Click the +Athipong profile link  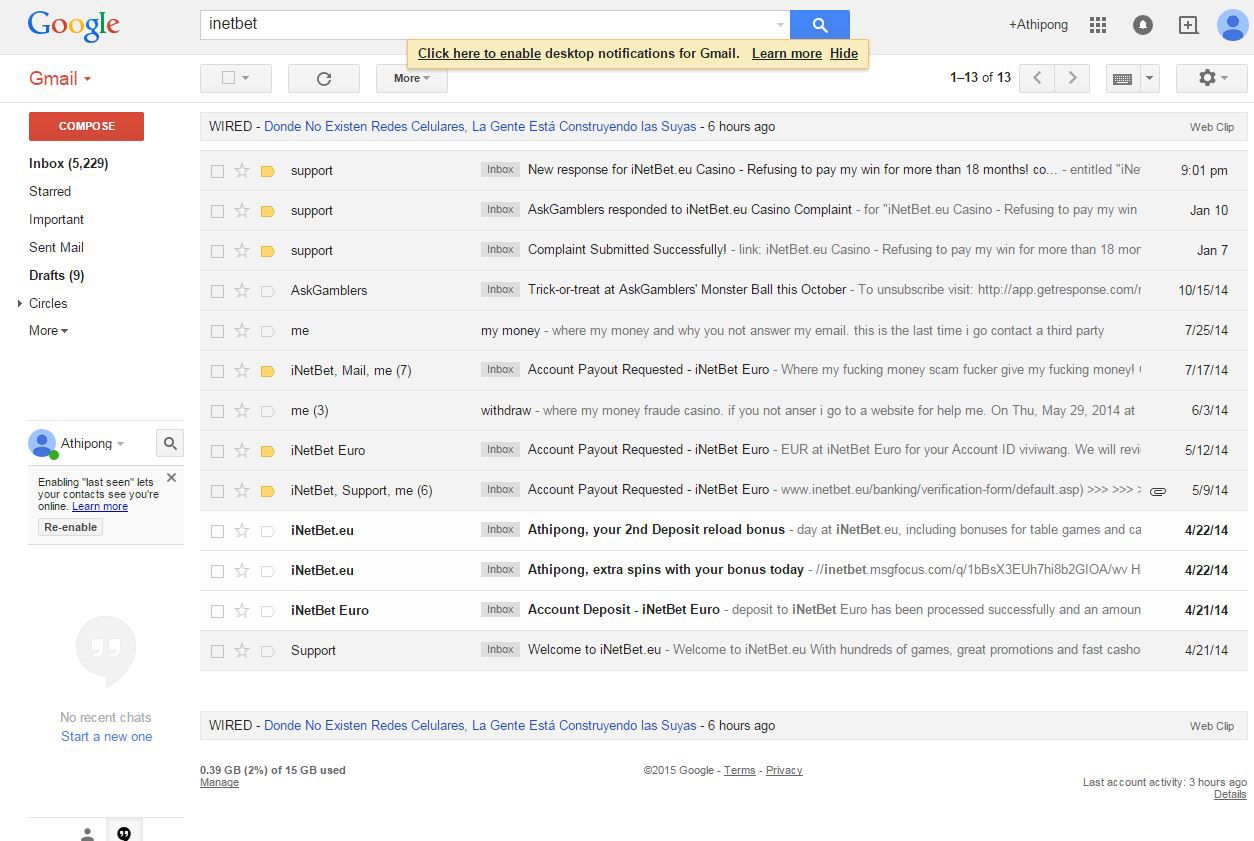[1038, 25]
